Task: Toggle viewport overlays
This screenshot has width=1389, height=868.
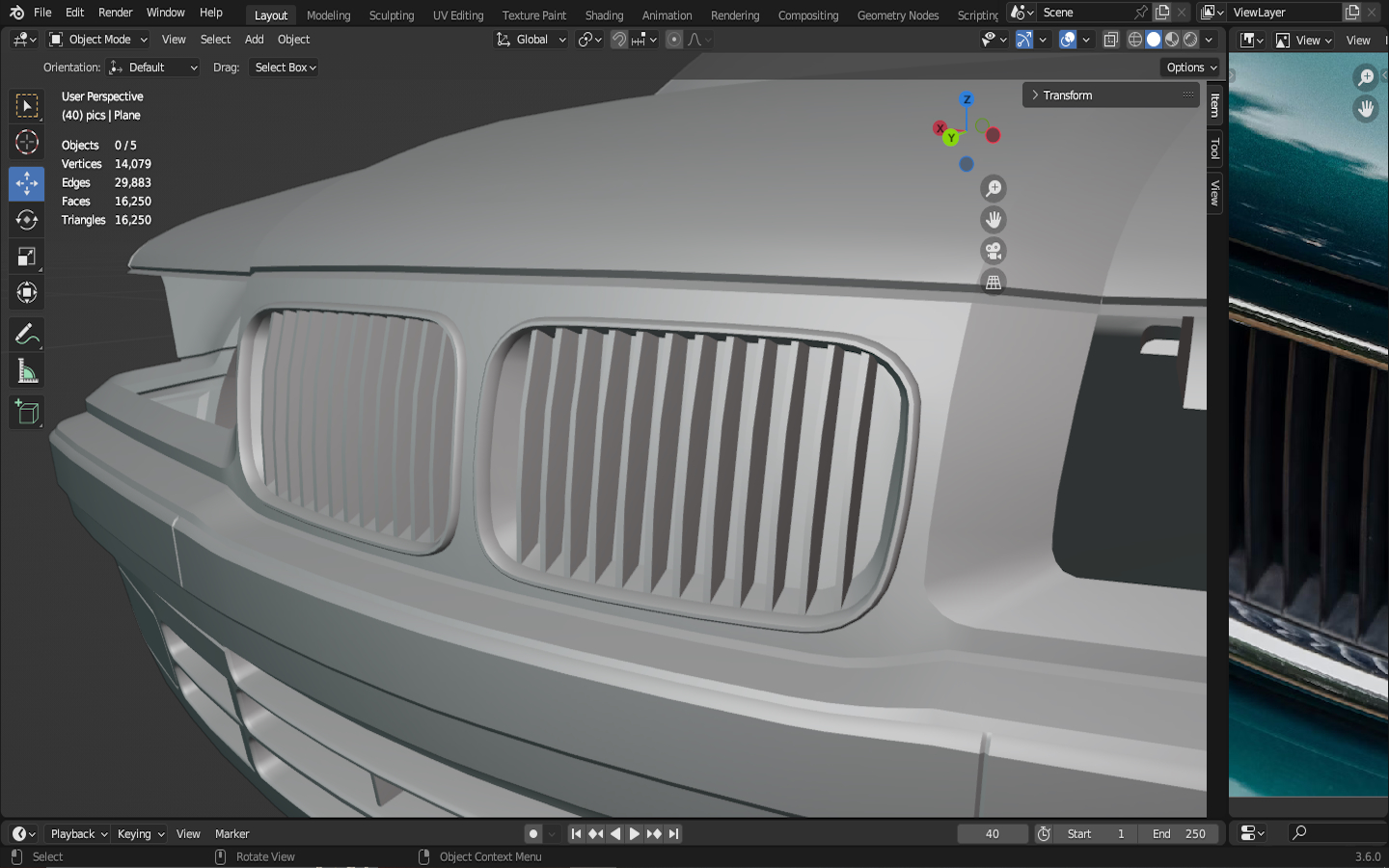Action: 1068,40
